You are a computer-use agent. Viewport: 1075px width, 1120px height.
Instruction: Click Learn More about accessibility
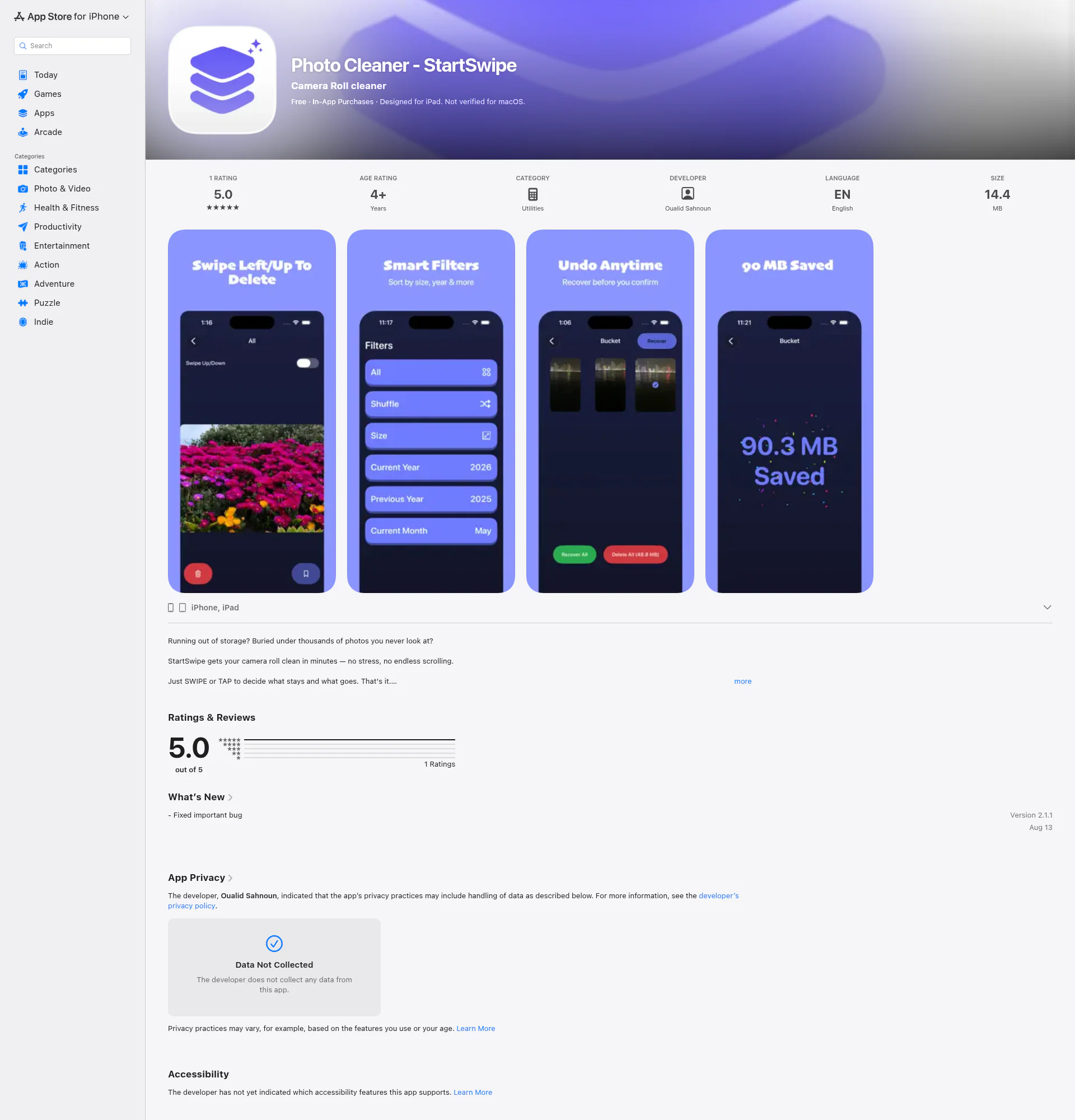[x=473, y=1092]
